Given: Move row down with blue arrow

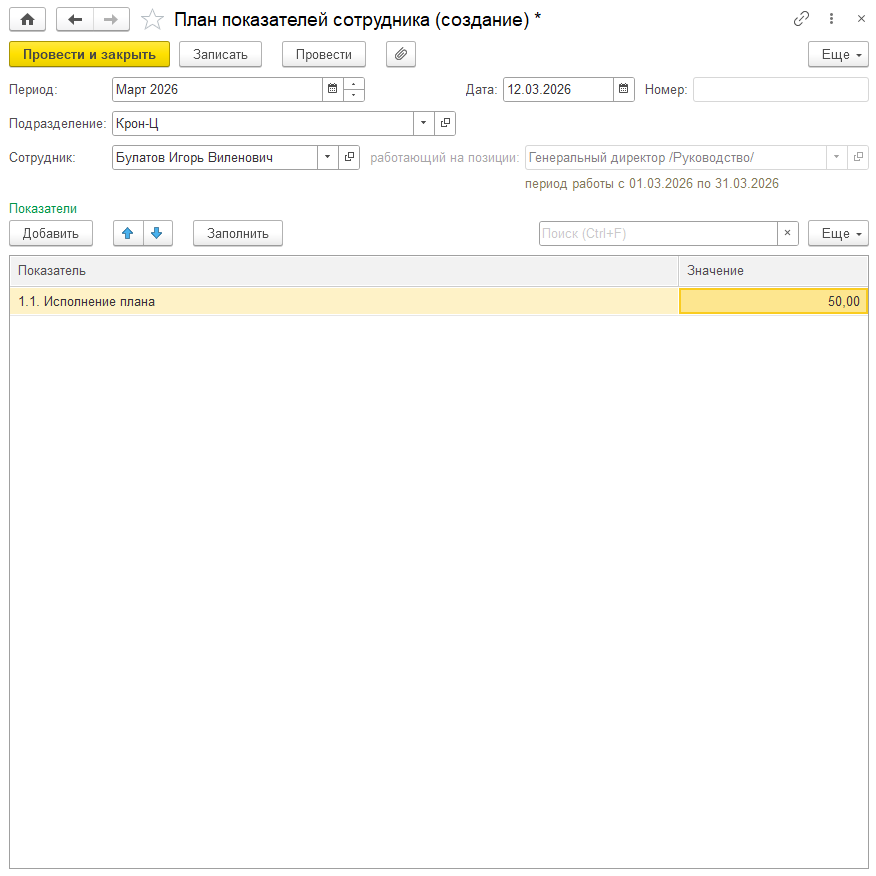Looking at the screenshot, I should pyautogui.click(x=156, y=233).
